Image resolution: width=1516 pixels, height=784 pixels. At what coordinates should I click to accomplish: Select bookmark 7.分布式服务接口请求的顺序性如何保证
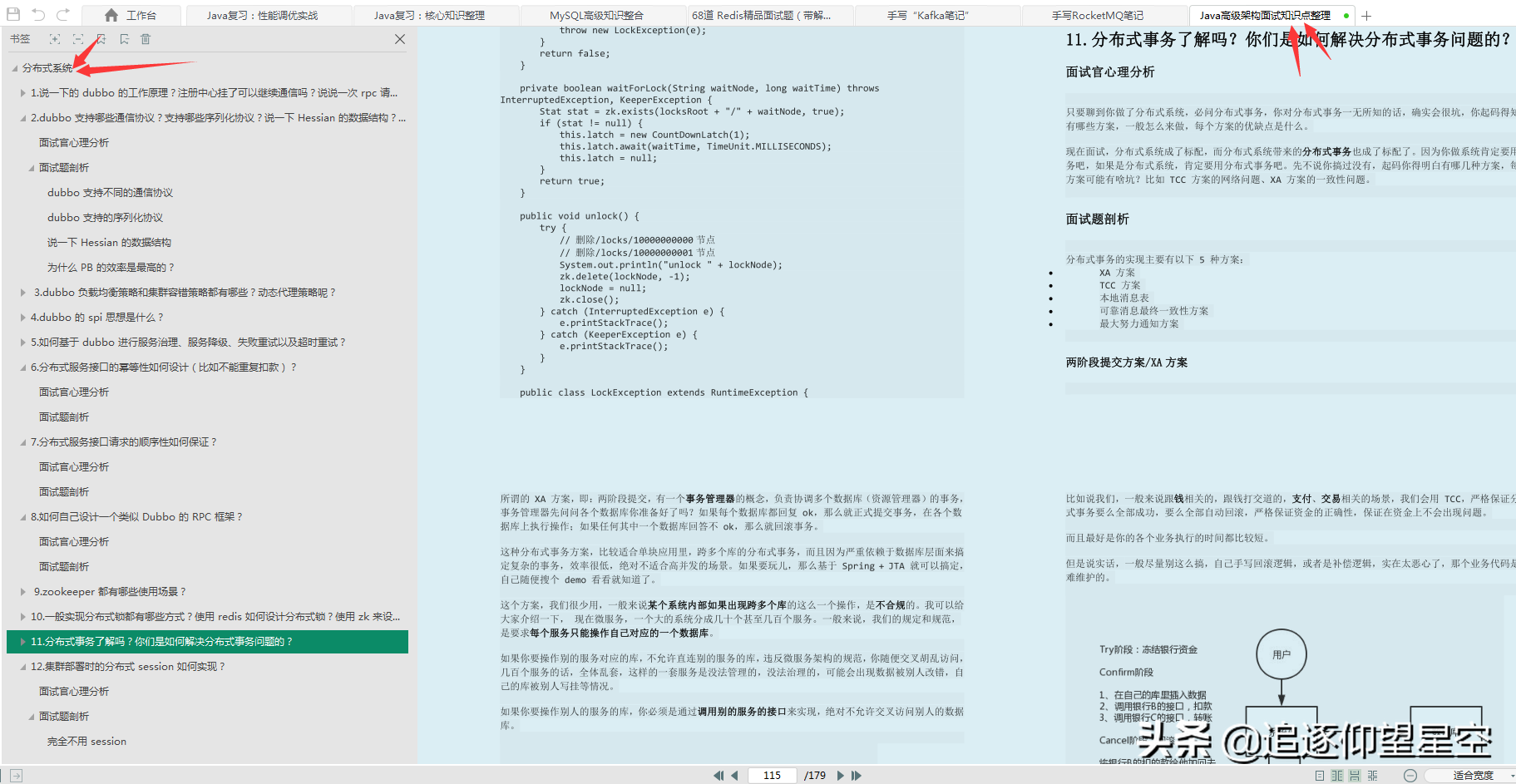[x=123, y=442]
